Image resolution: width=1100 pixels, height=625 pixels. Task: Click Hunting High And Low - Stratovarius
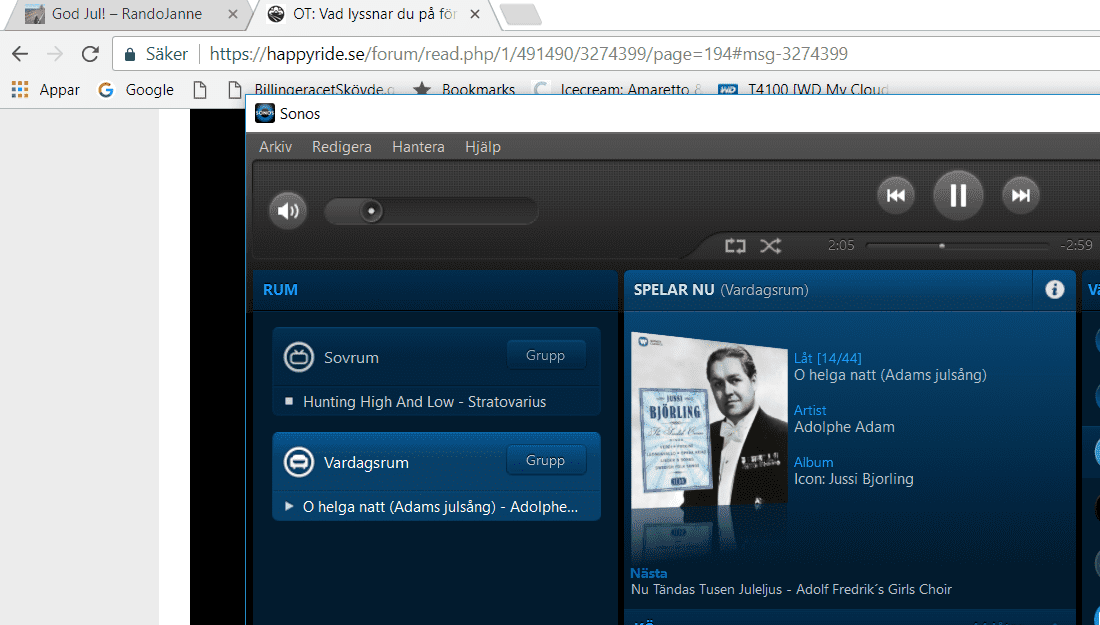coord(424,402)
